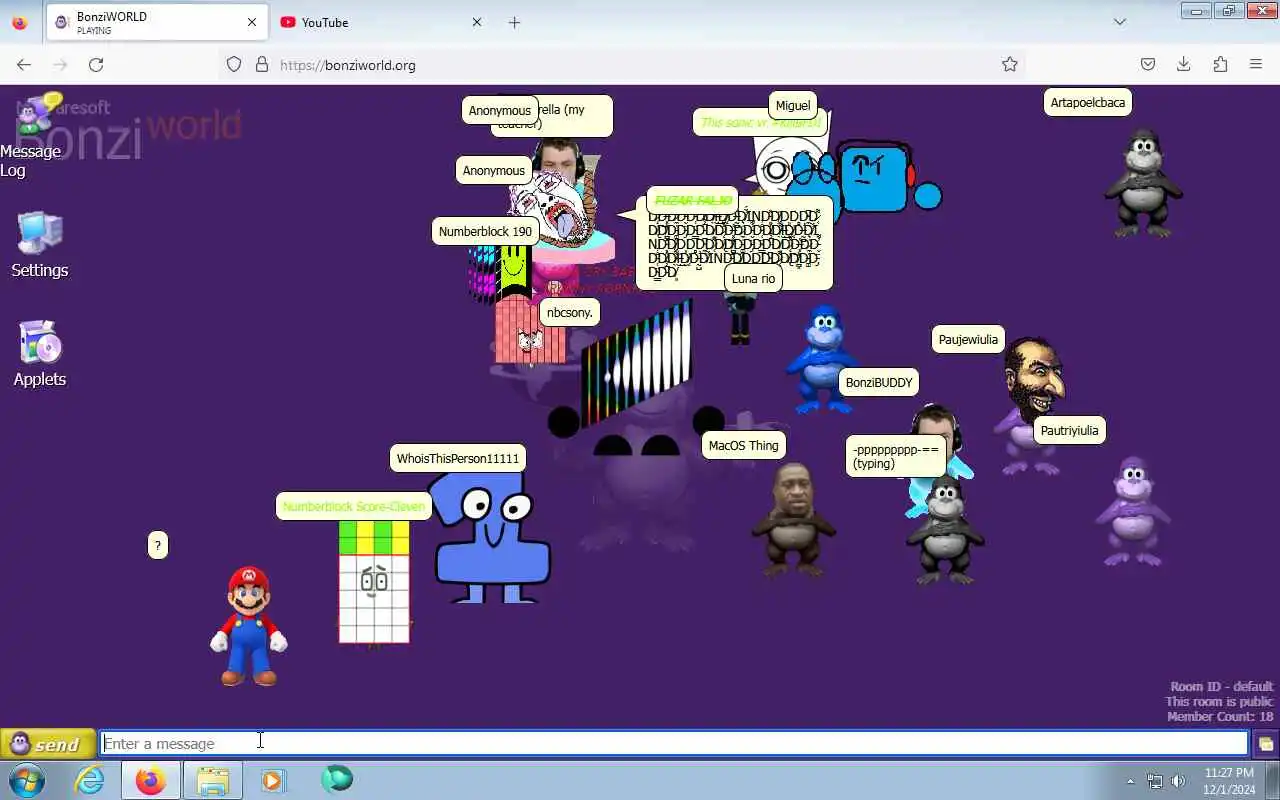Click the purple Bonzi at far right
Image resolution: width=1280 pixels, height=800 pixels.
pos(1132,511)
